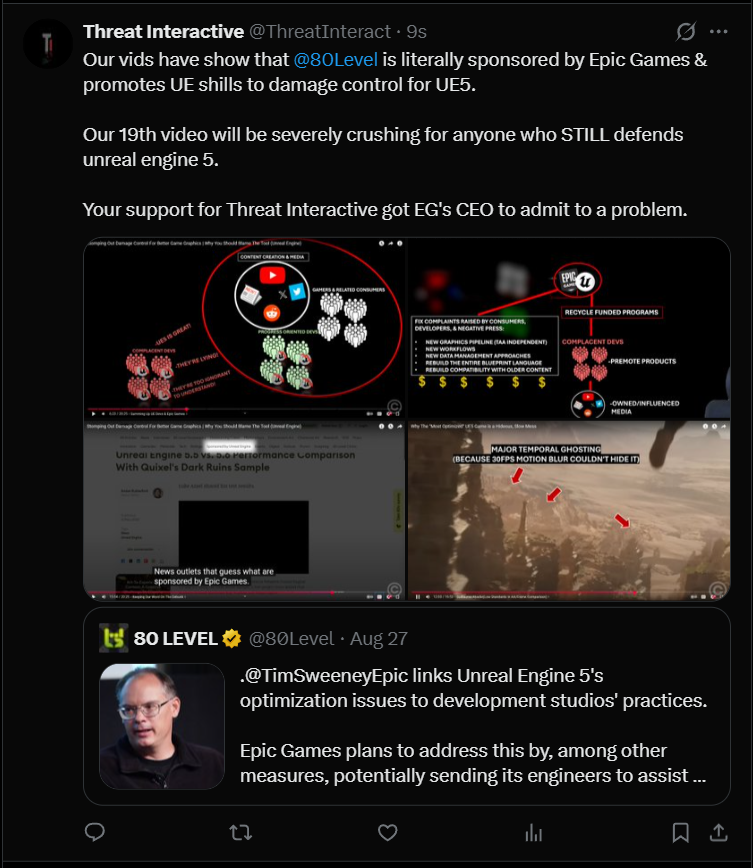Open the share upload icon
The height and width of the screenshot is (868, 753).
point(718,832)
